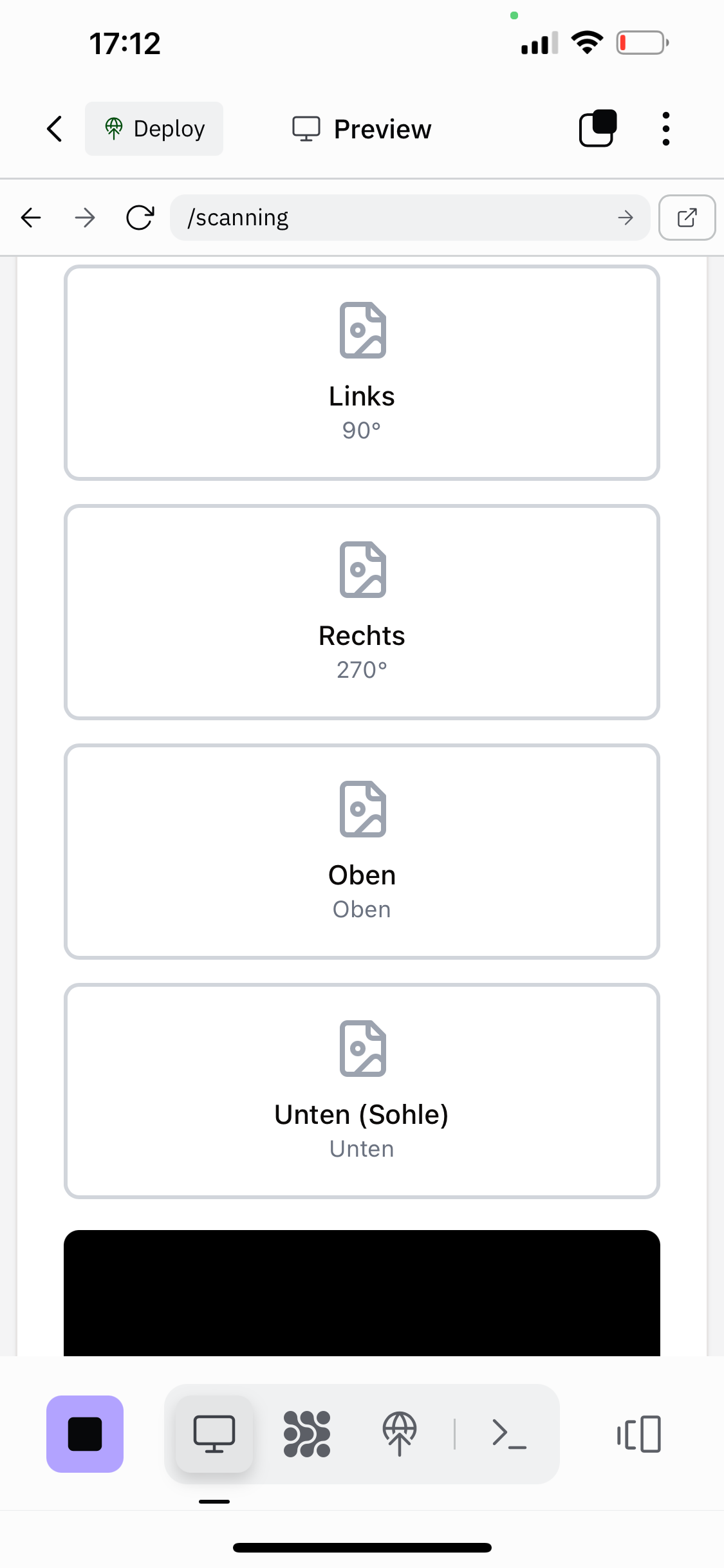Go forward in preview browser history

click(85, 218)
